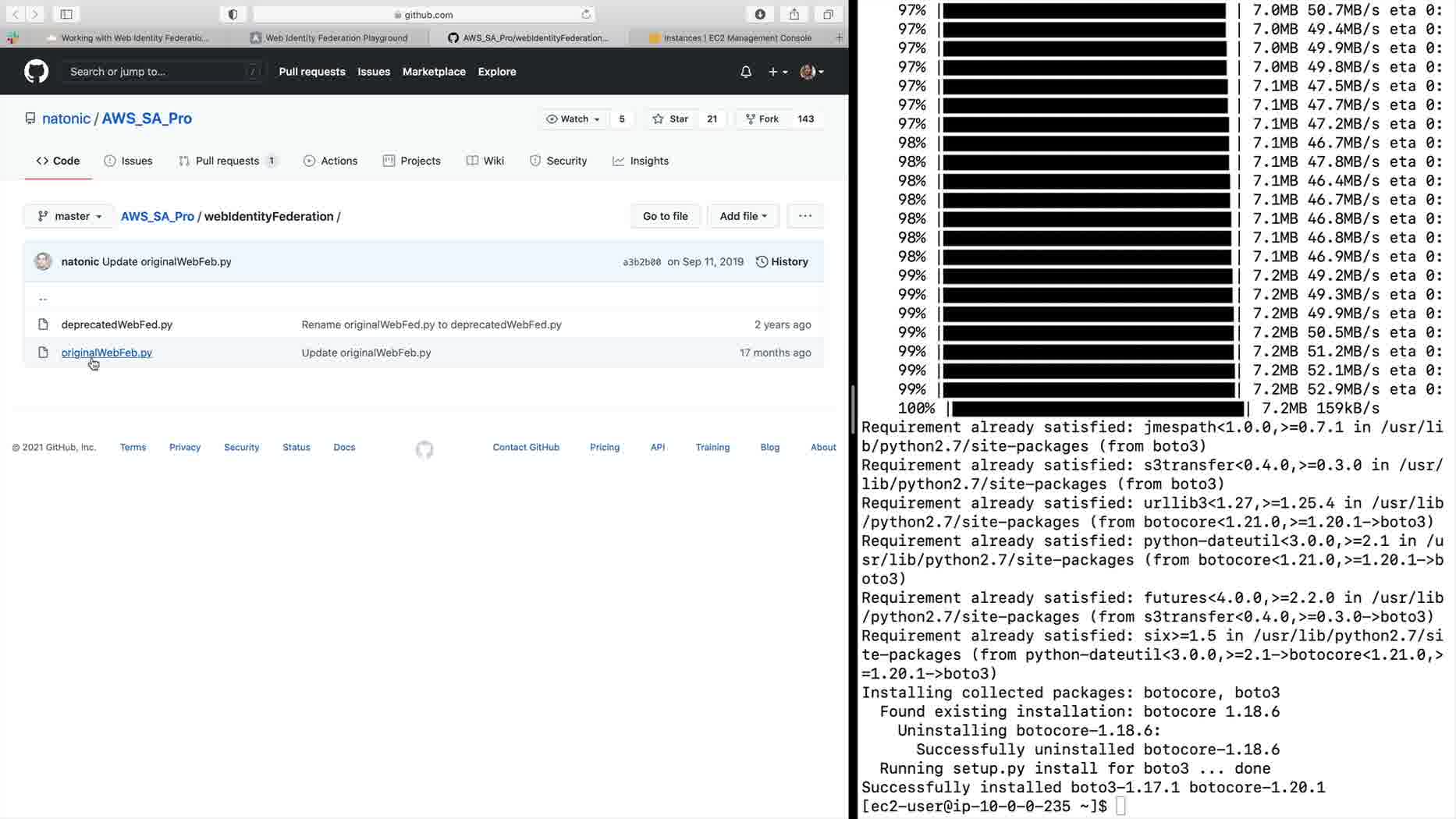Screen dimensions: 1456x819
Task: Open the deprecatedWebFed.py file
Action: pos(117,324)
